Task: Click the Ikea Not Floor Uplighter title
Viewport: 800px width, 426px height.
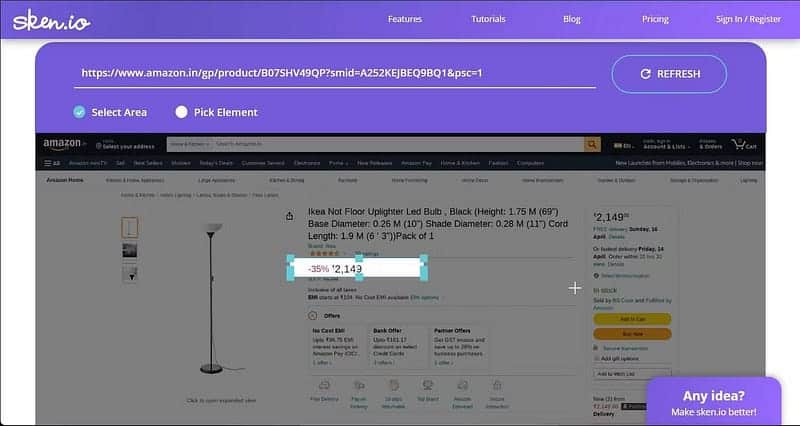Action: tap(438, 224)
